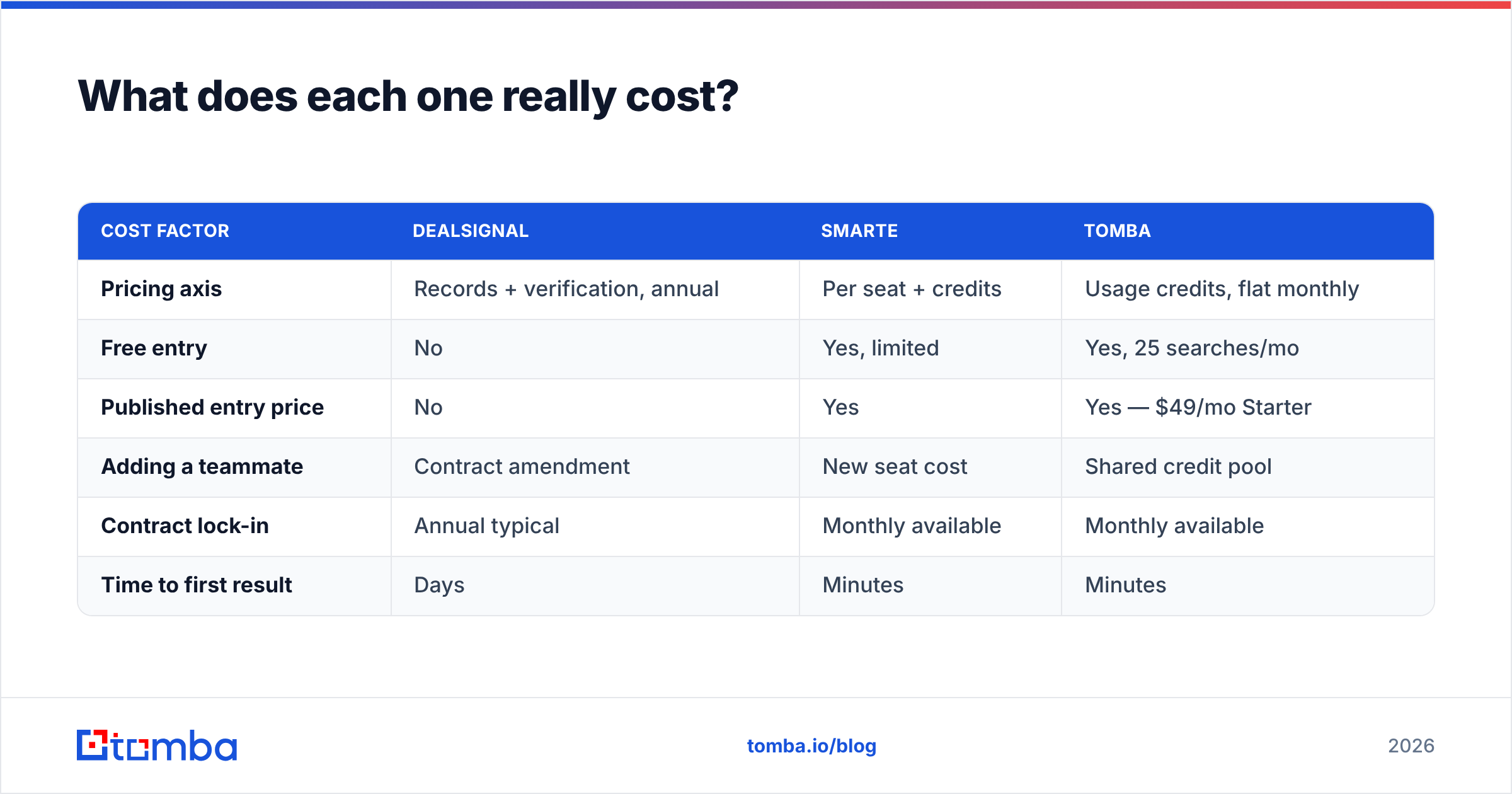Image resolution: width=1512 pixels, height=794 pixels.
Task: Click 'No' in the Published entry price row
Action: 428,408
